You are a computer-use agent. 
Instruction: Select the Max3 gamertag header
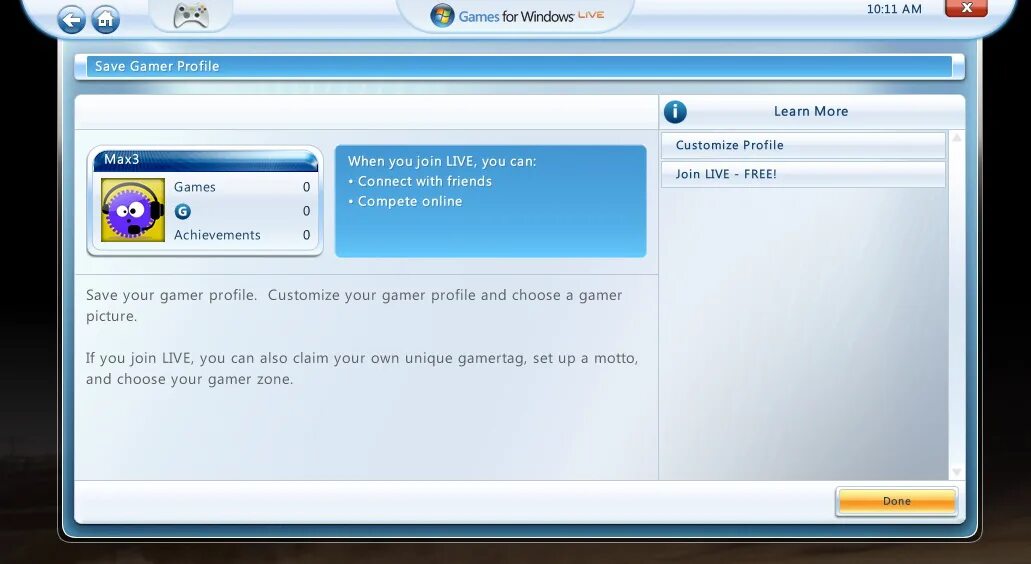pyautogui.click(x=205, y=160)
